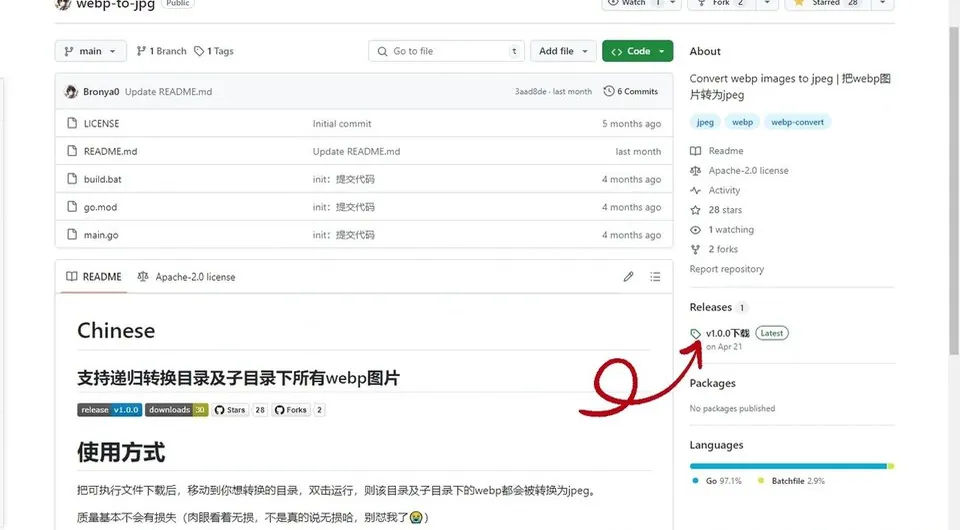The height and width of the screenshot is (530, 960).
Task: View the 6 Commits history
Action: (631, 91)
